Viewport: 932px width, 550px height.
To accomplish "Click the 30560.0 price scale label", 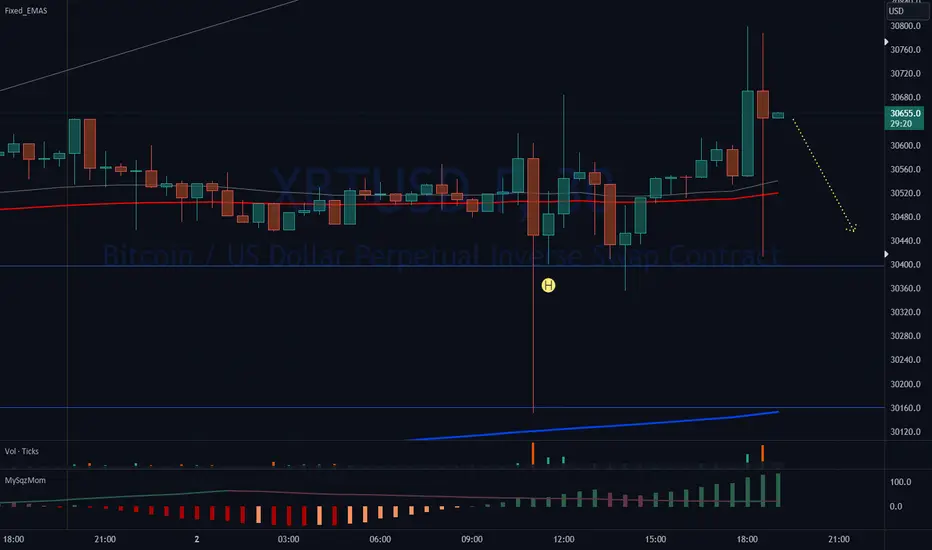I will click(x=905, y=169).
